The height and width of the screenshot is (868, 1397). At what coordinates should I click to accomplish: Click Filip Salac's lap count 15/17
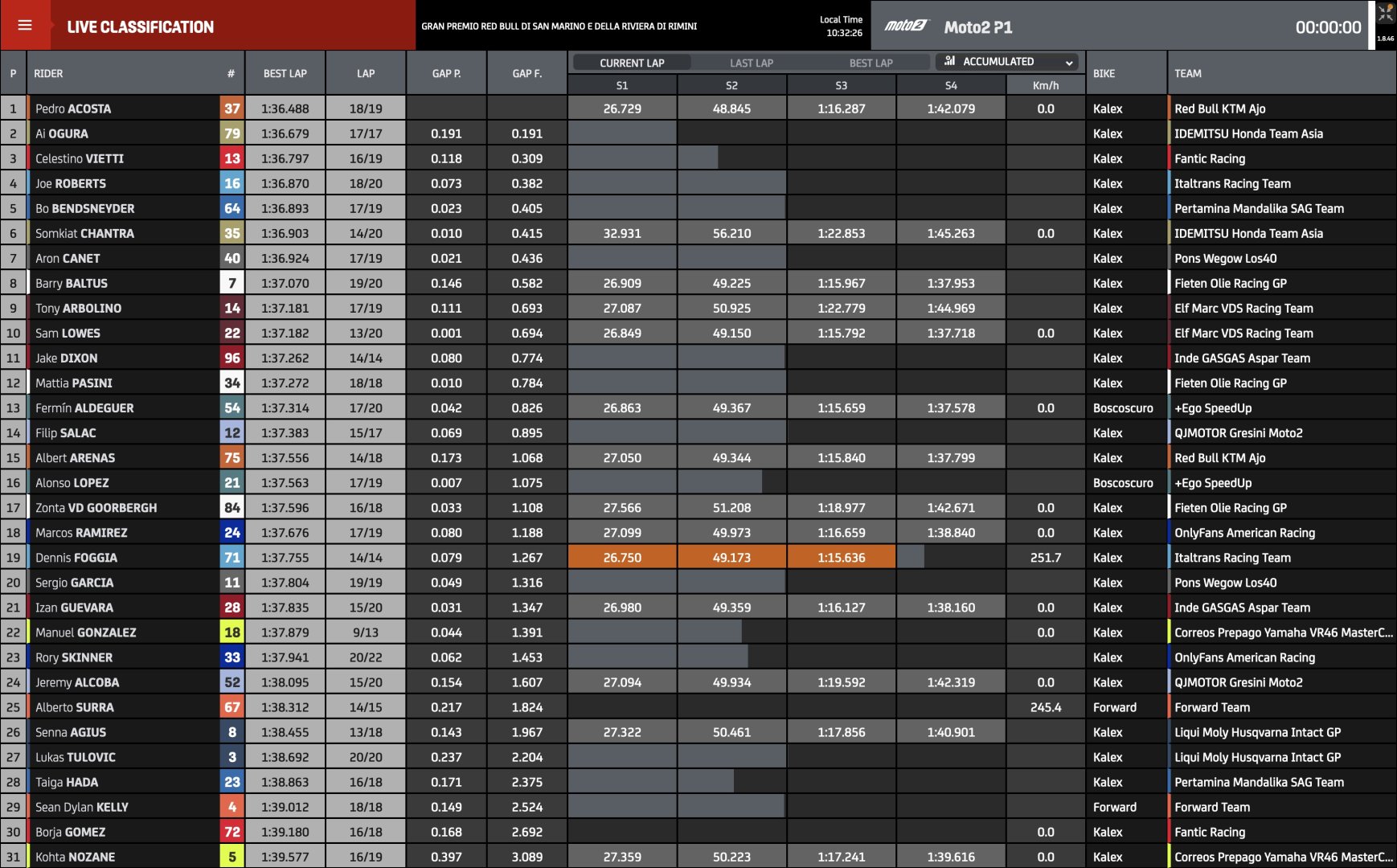click(x=366, y=432)
